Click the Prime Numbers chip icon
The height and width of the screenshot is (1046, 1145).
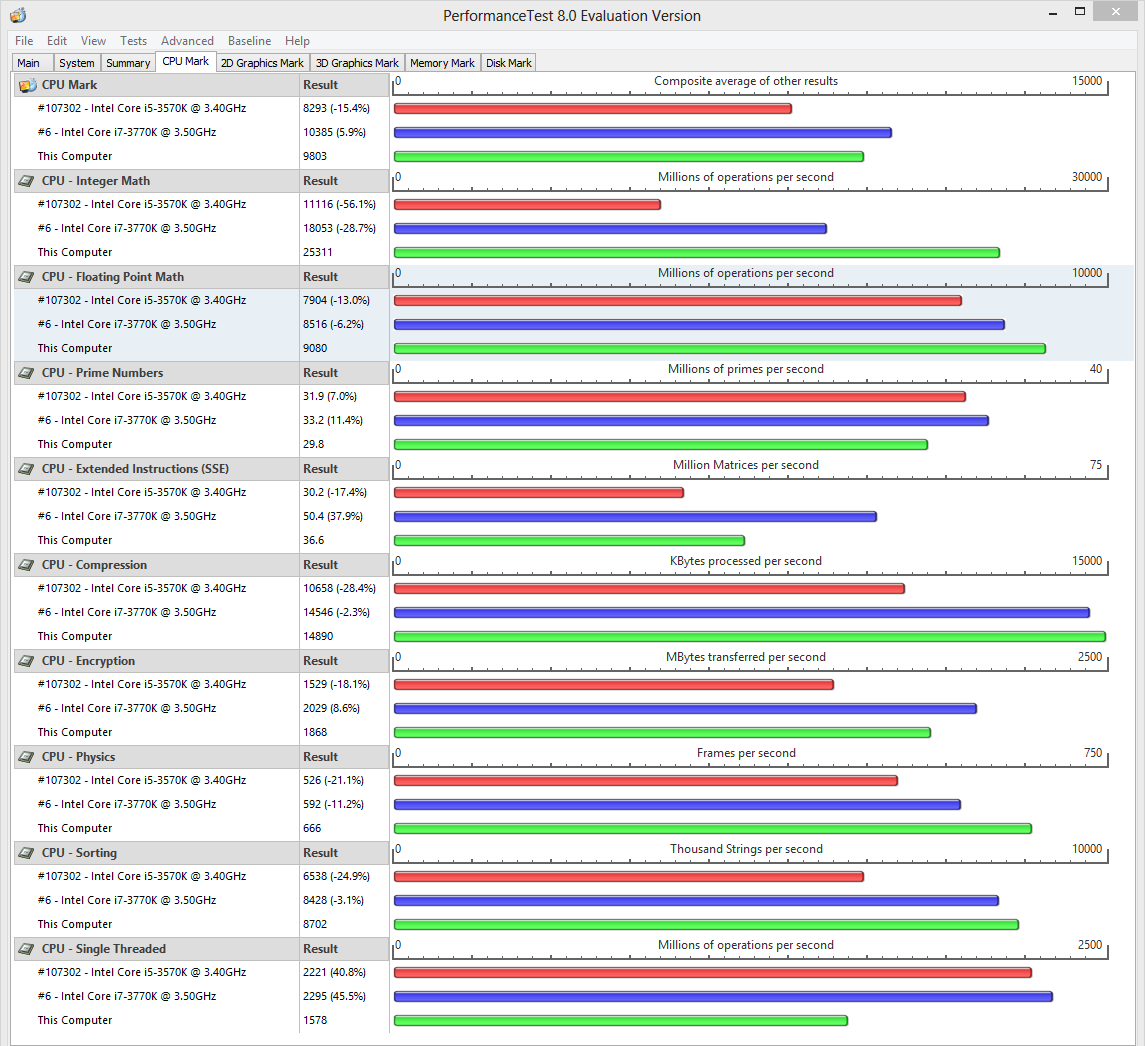26,373
